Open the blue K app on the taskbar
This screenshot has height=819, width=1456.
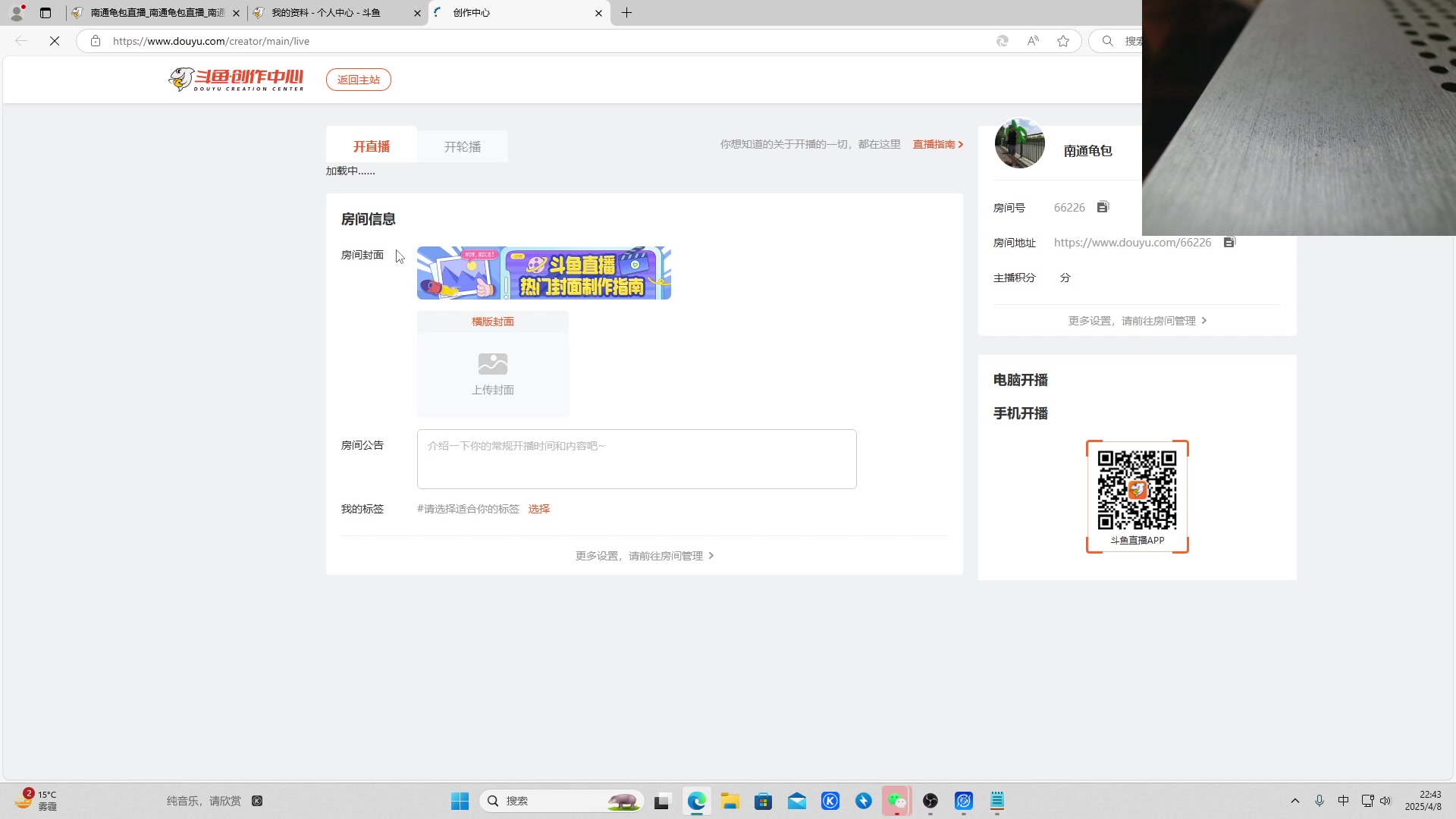pos(830,801)
